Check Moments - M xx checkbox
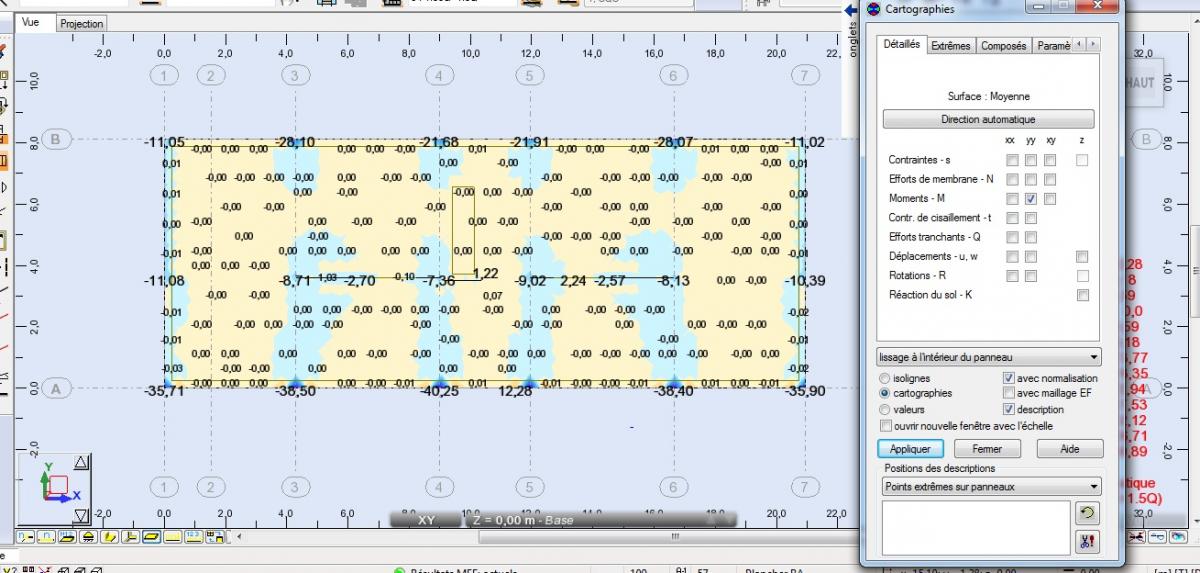The width and height of the screenshot is (1200, 573). [x=1013, y=199]
